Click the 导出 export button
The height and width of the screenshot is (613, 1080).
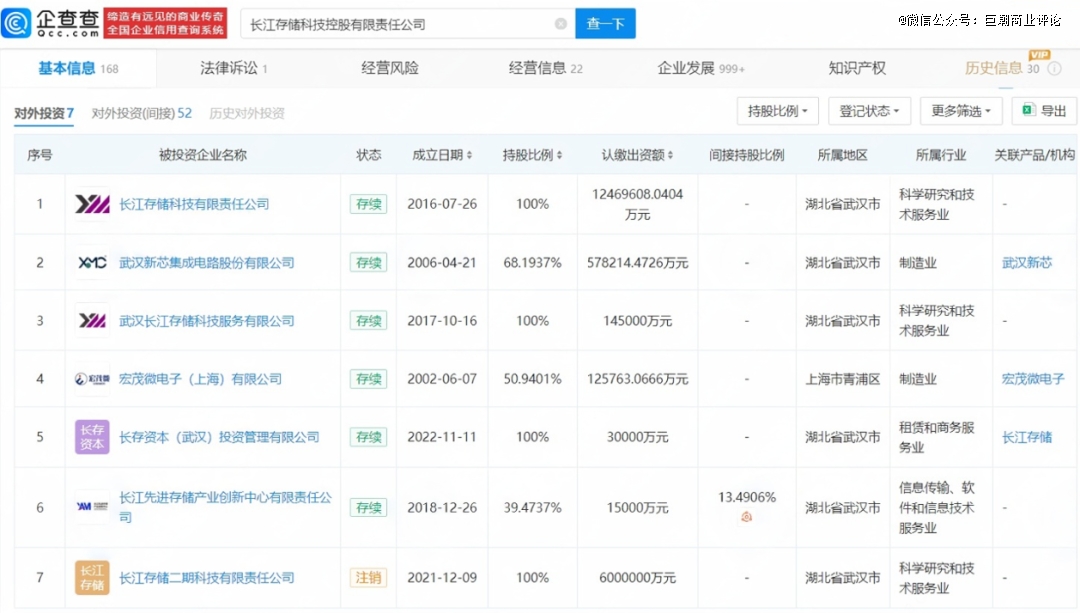(x=1044, y=111)
